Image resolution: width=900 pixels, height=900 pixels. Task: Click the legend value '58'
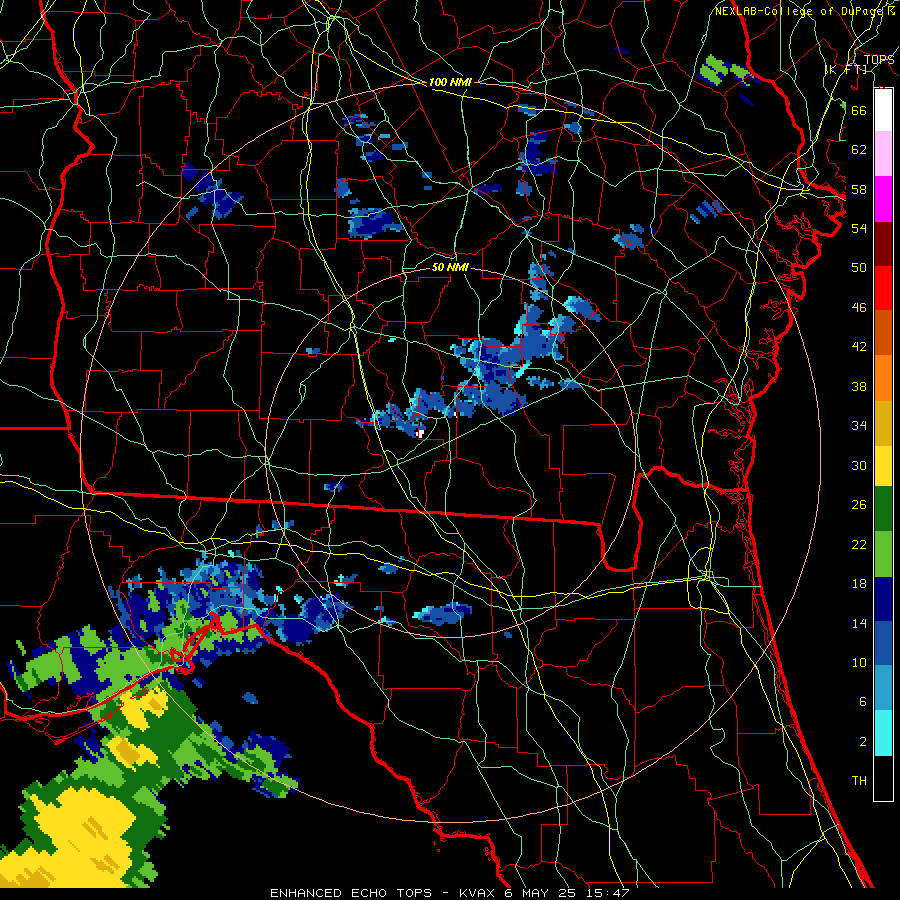tap(859, 189)
